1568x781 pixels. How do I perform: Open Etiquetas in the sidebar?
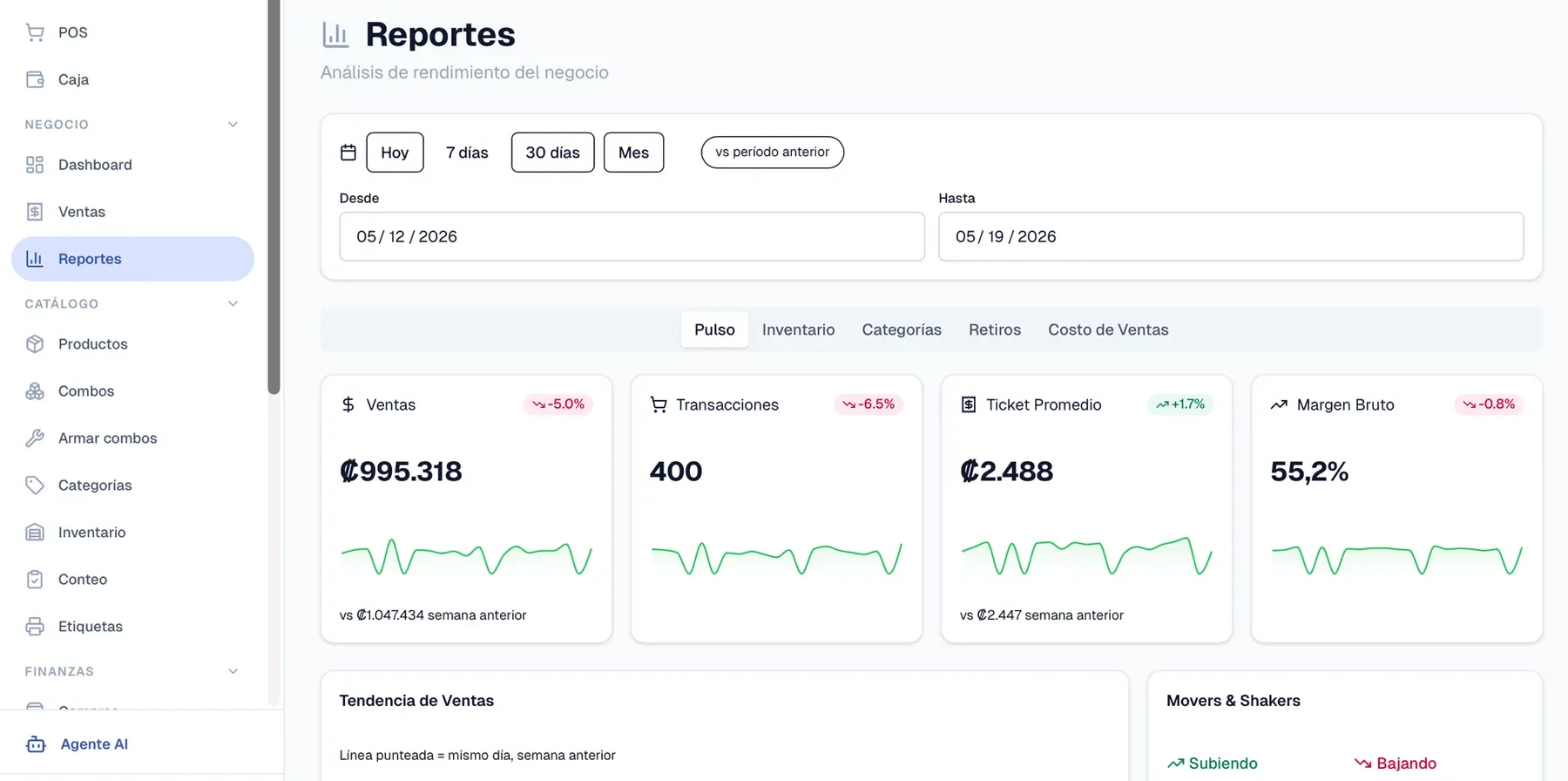click(132, 627)
